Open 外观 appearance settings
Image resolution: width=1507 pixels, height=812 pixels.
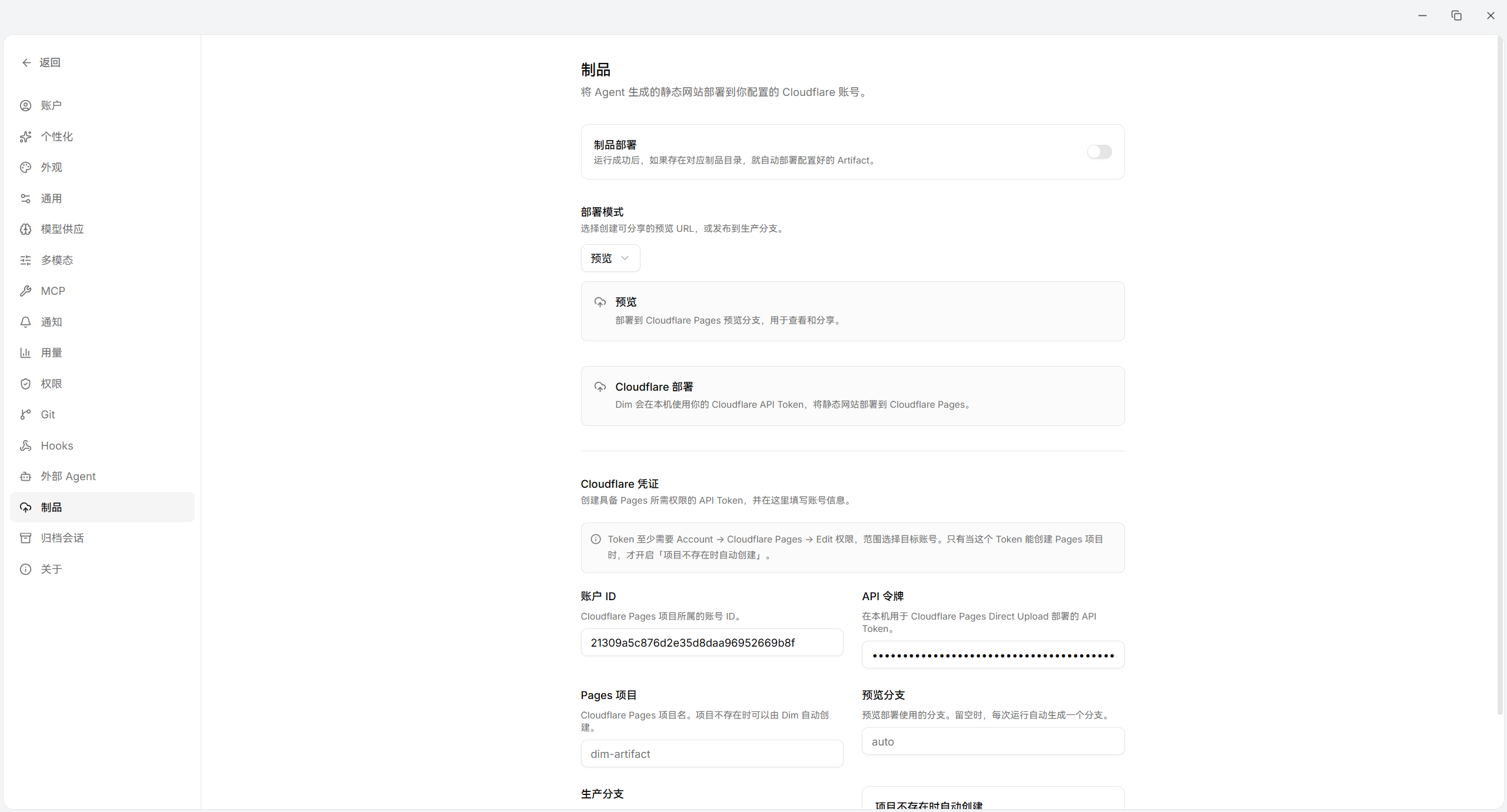(102, 167)
